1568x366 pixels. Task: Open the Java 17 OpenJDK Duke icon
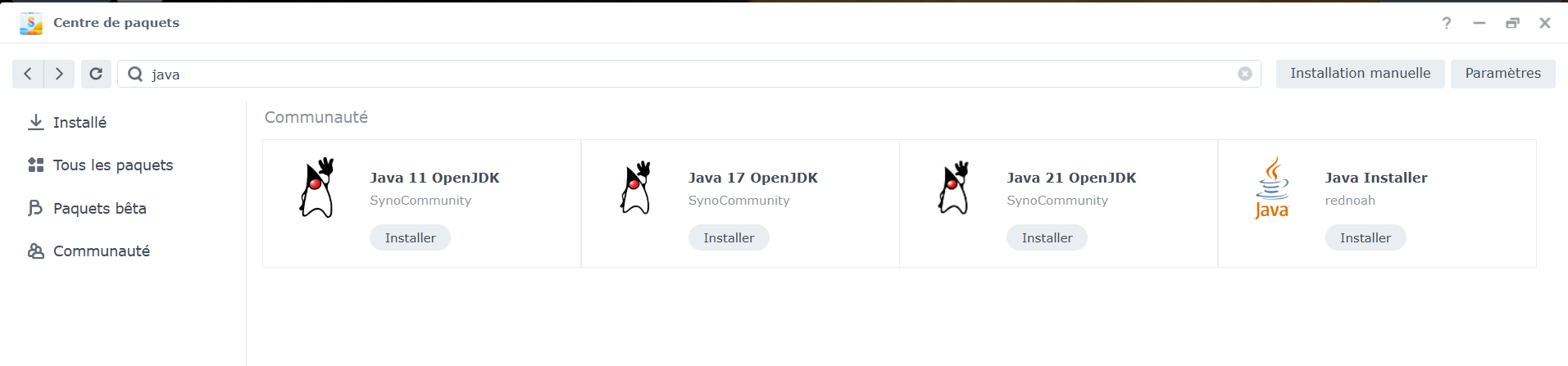tap(635, 188)
